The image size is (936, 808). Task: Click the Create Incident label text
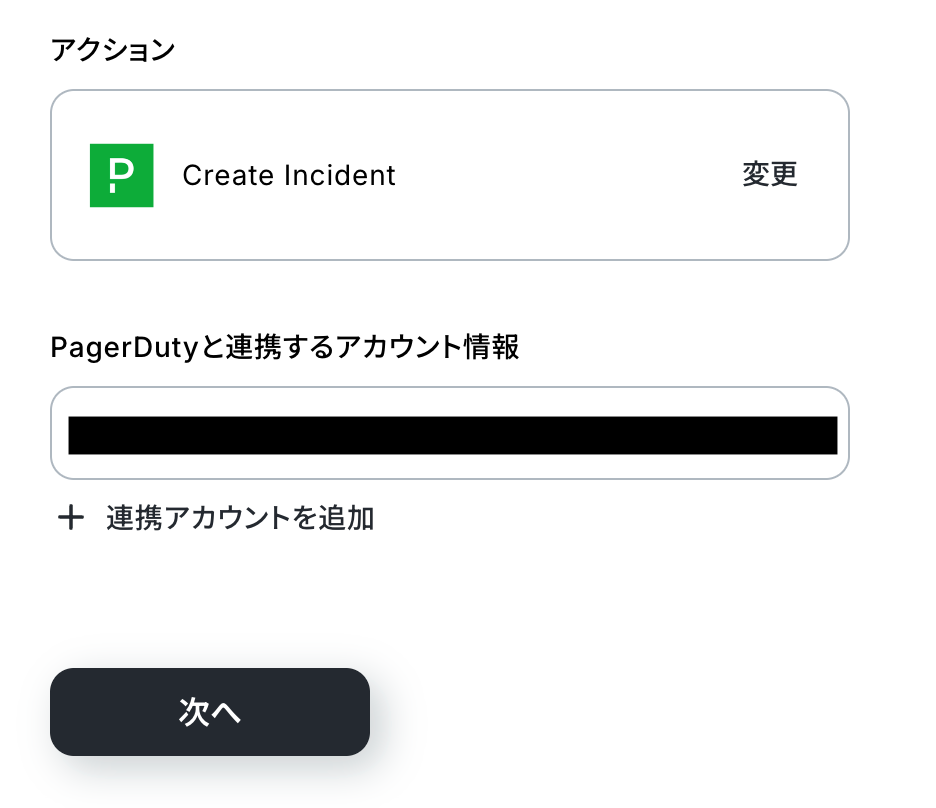coord(289,176)
